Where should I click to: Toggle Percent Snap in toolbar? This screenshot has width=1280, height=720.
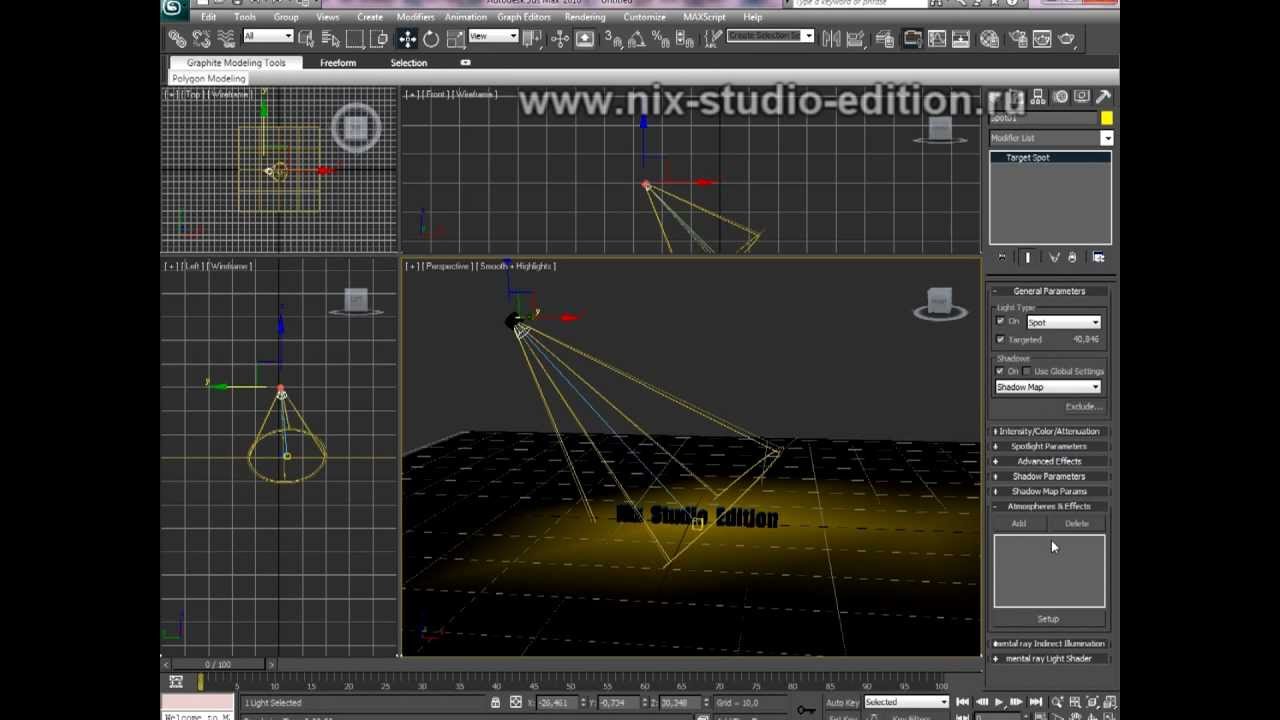(x=661, y=39)
